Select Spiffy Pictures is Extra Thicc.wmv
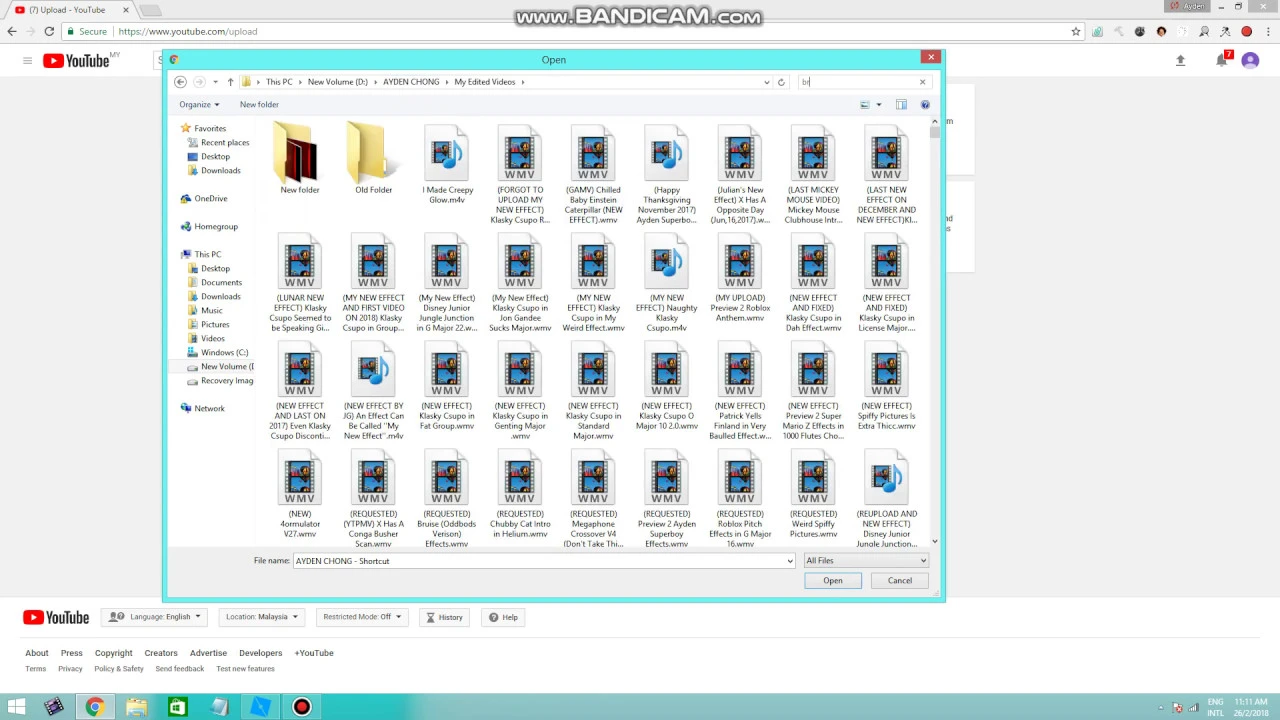Image resolution: width=1280 pixels, height=720 pixels. (886, 386)
